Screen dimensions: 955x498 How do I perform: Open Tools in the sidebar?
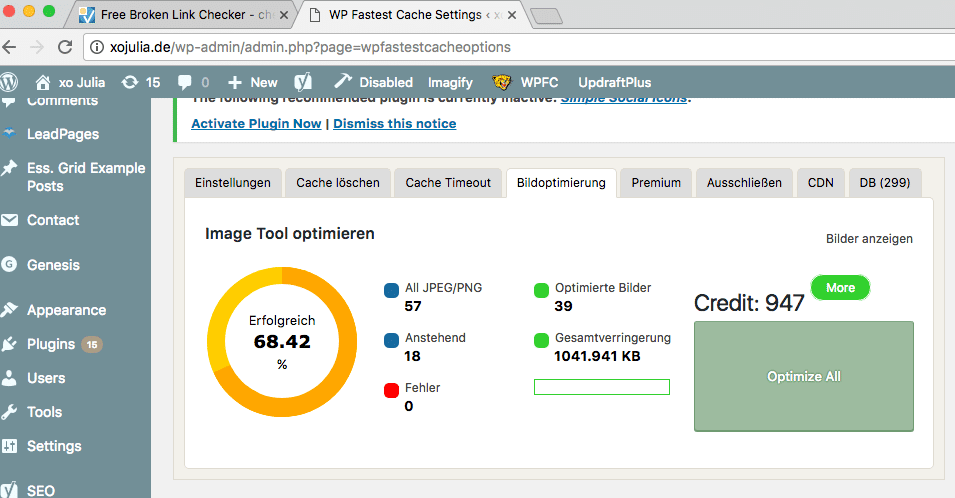pyautogui.click(x=44, y=412)
